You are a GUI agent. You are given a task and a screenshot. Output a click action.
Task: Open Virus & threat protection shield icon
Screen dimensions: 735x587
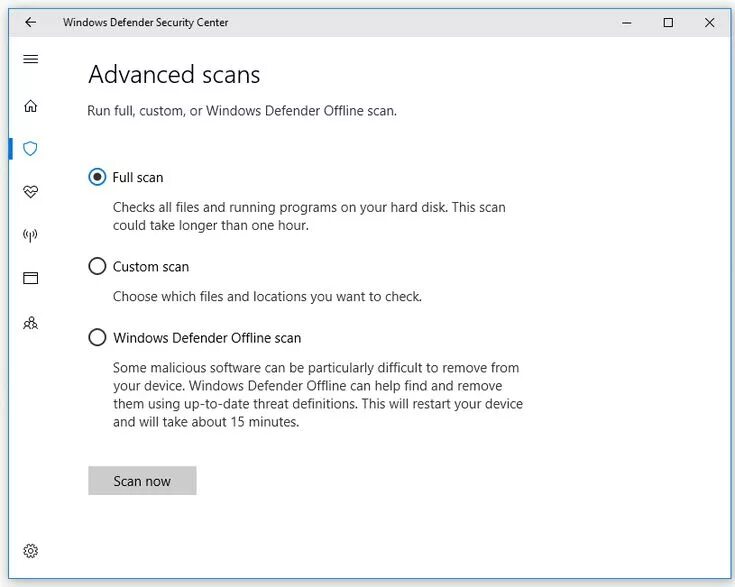[30, 149]
